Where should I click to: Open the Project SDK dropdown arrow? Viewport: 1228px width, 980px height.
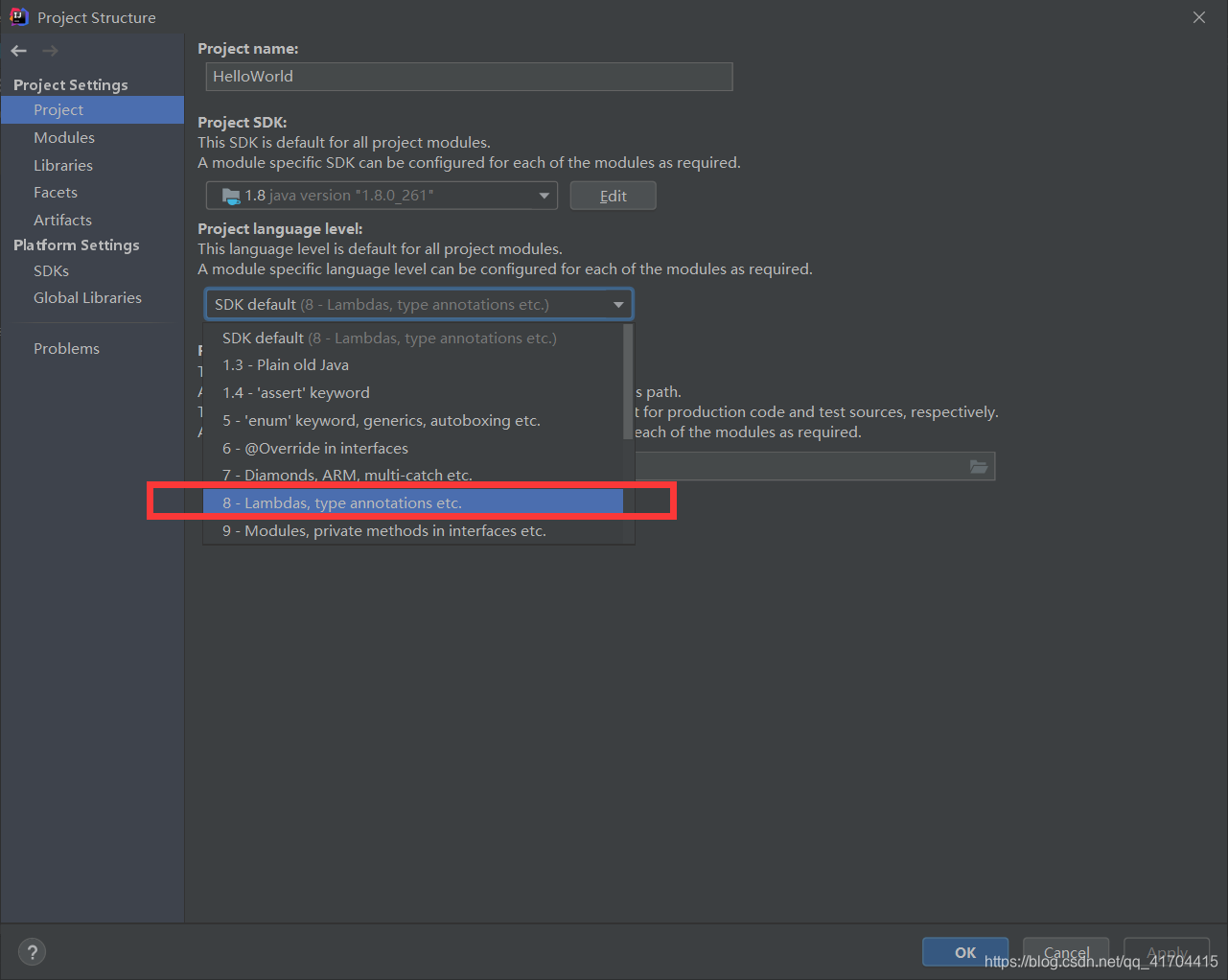pos(544,196)
